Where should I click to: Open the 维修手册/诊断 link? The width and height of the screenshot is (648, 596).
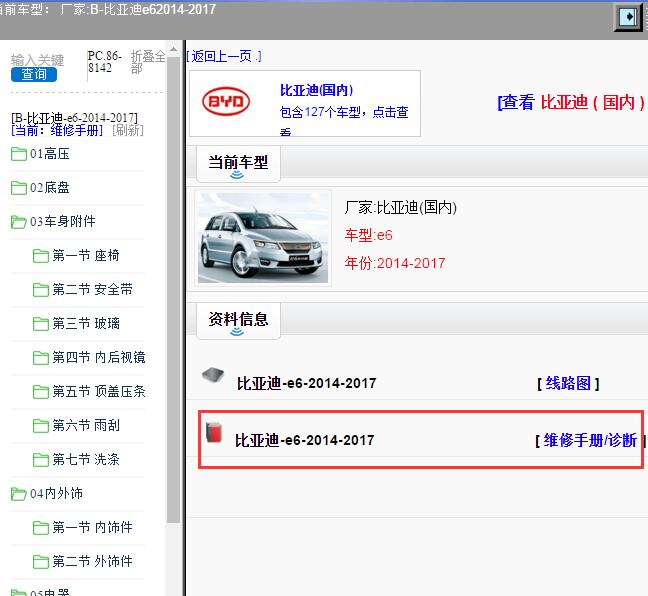click(x=590, y=440)
